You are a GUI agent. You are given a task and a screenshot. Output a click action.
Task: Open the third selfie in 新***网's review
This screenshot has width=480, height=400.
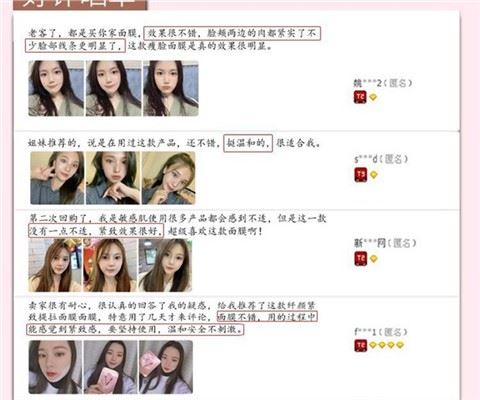coord(165,265)
